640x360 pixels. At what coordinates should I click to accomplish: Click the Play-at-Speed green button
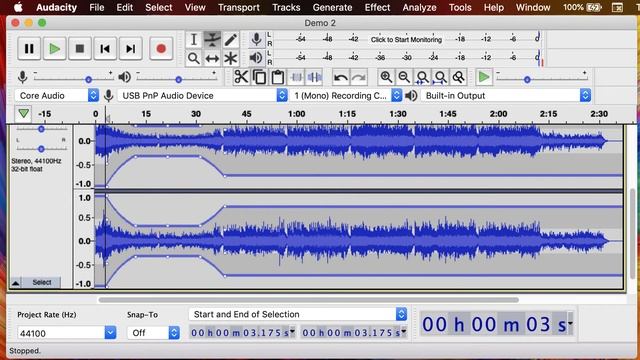[x=484, y=77]
